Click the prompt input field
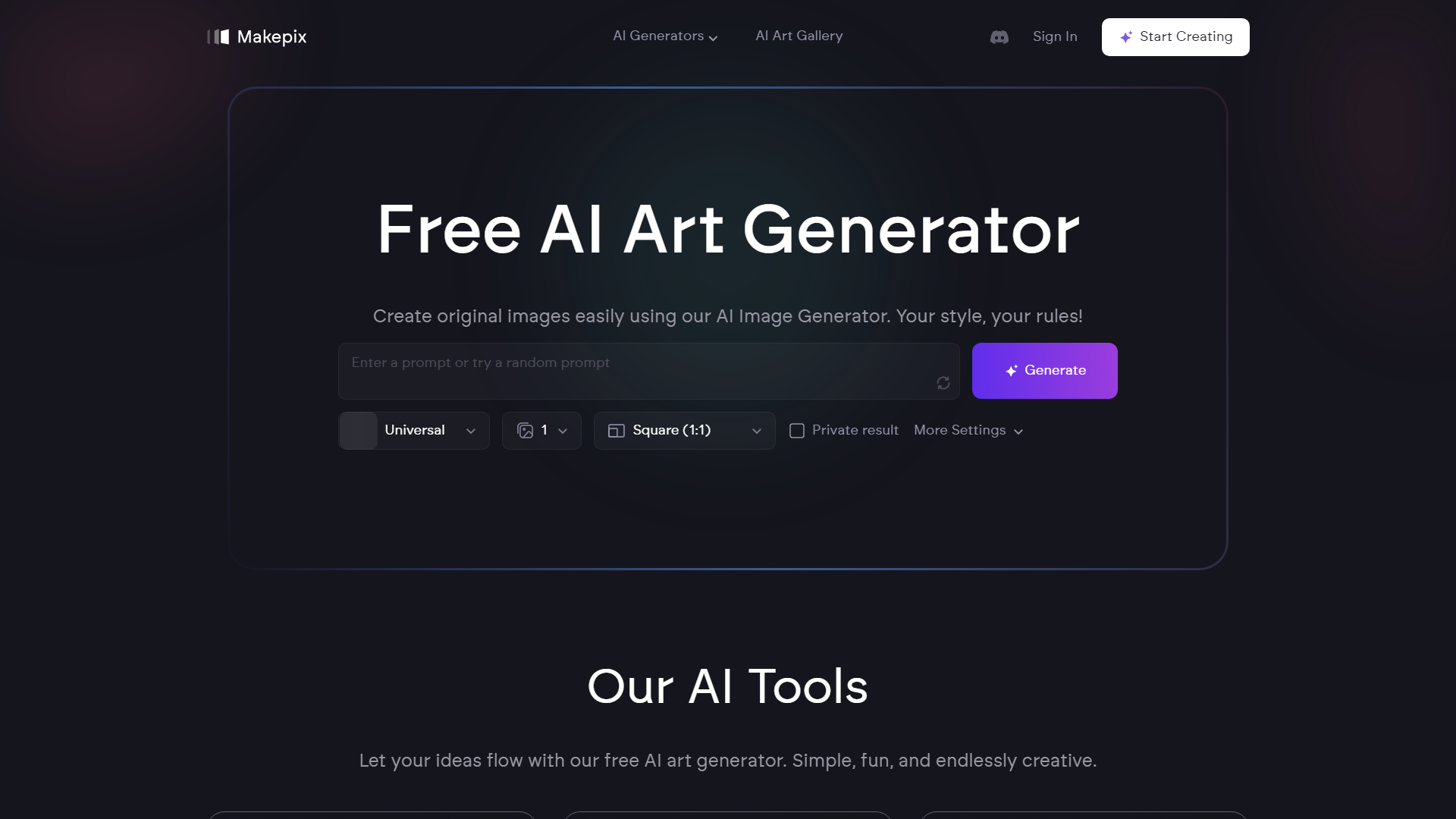1456x819 pixels. [x=647, y=370]
